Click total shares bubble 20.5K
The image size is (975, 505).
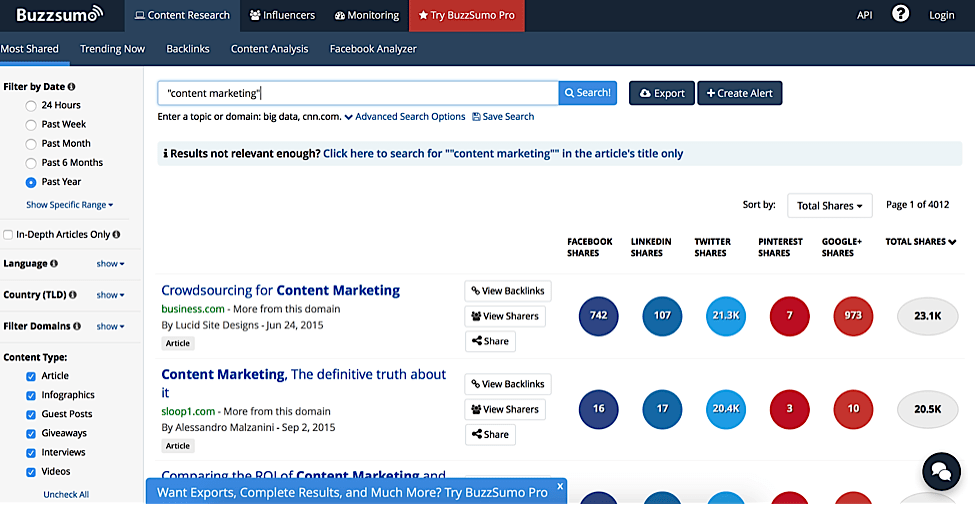pyautogui.click(x=927, y=409)
